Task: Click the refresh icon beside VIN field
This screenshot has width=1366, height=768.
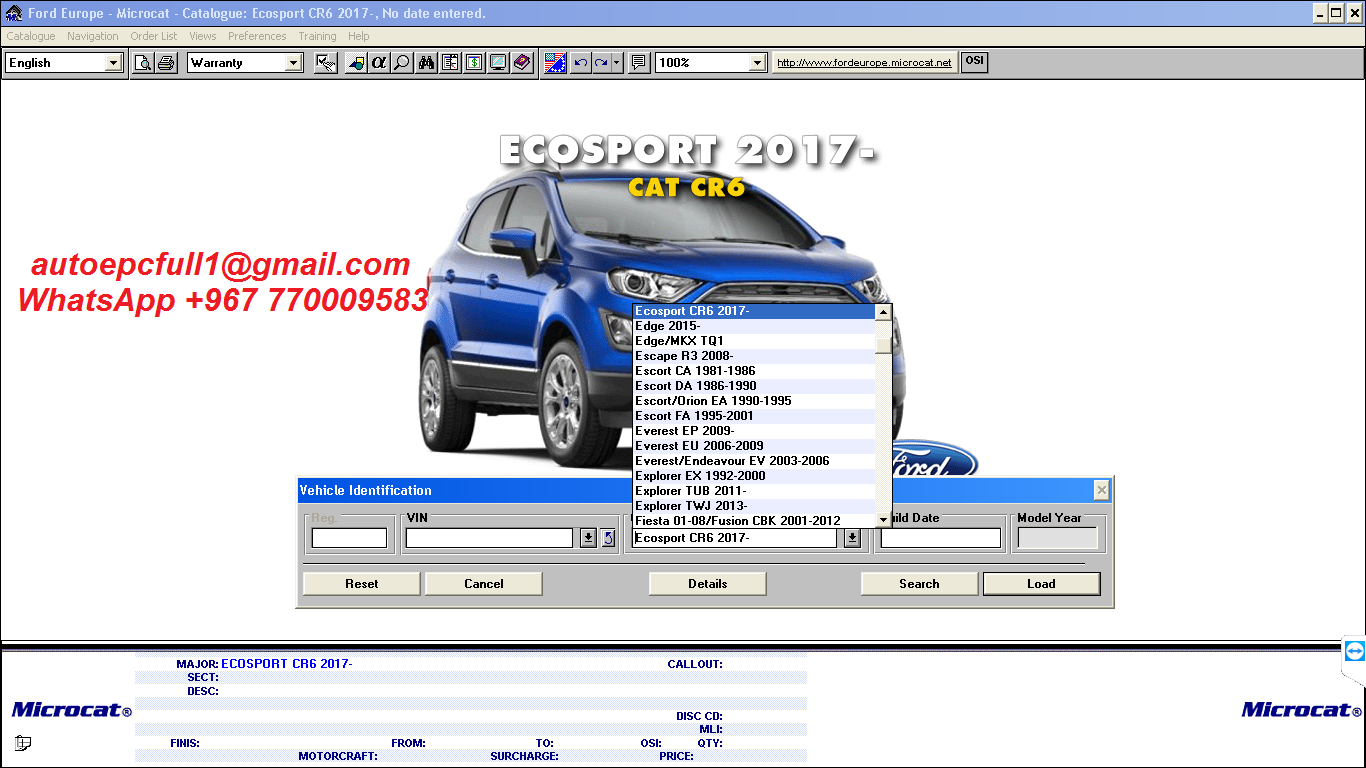Action: 608,538
